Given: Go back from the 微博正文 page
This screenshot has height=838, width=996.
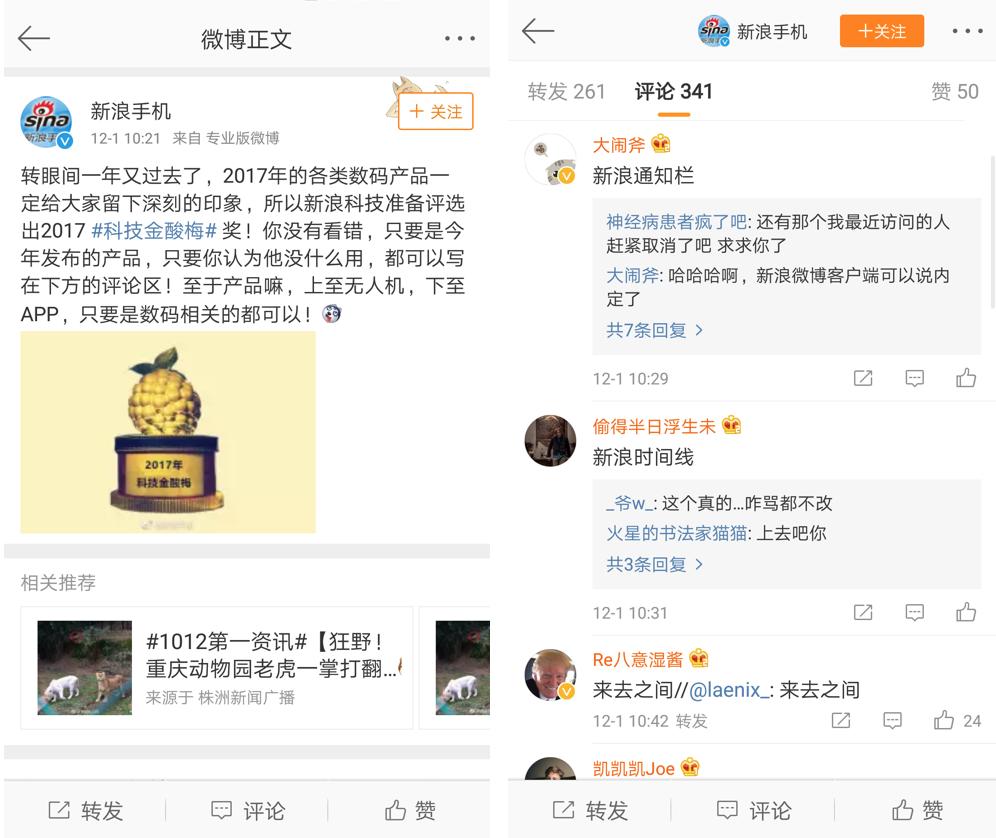Looking at the screenshot, I should click(x=34, y=39).
